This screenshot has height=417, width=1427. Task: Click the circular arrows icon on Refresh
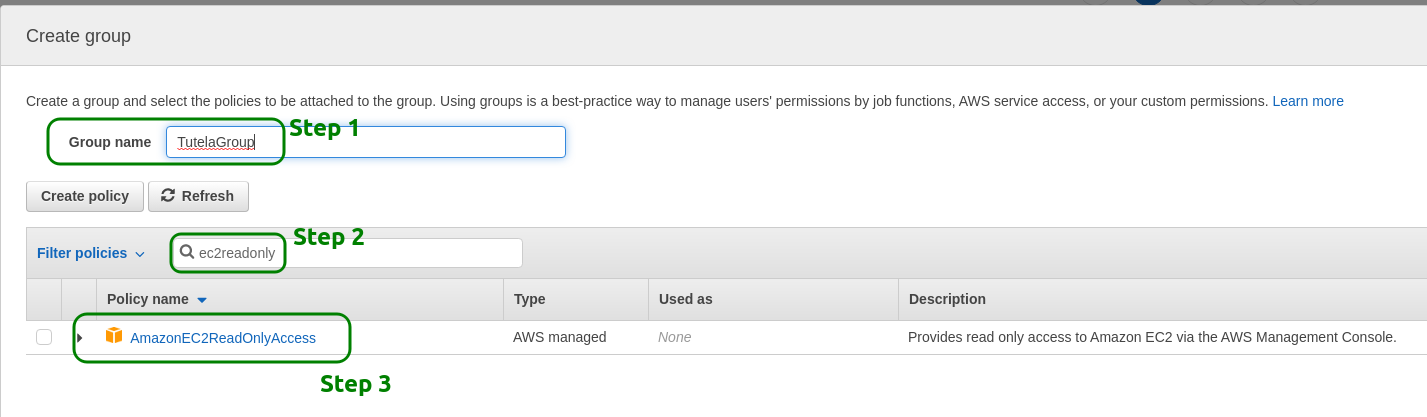[168, 196]
